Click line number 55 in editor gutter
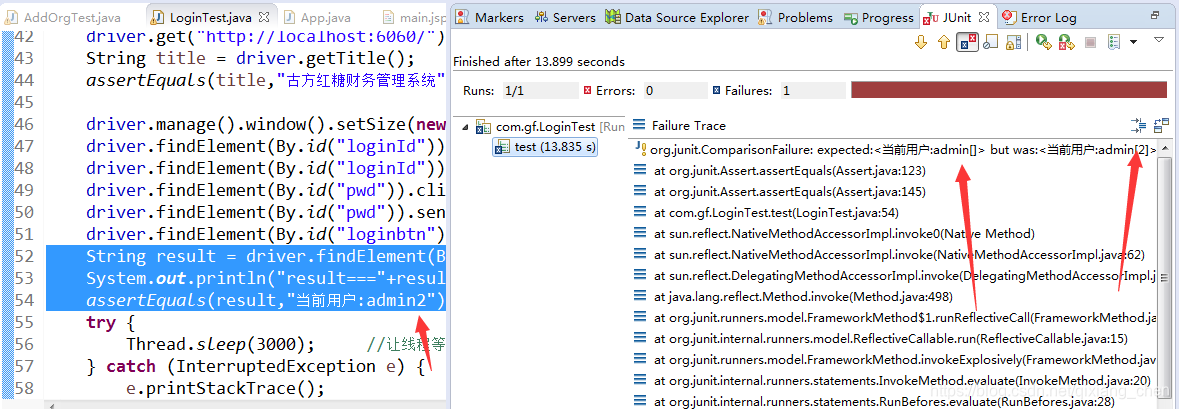 (24, 322)
